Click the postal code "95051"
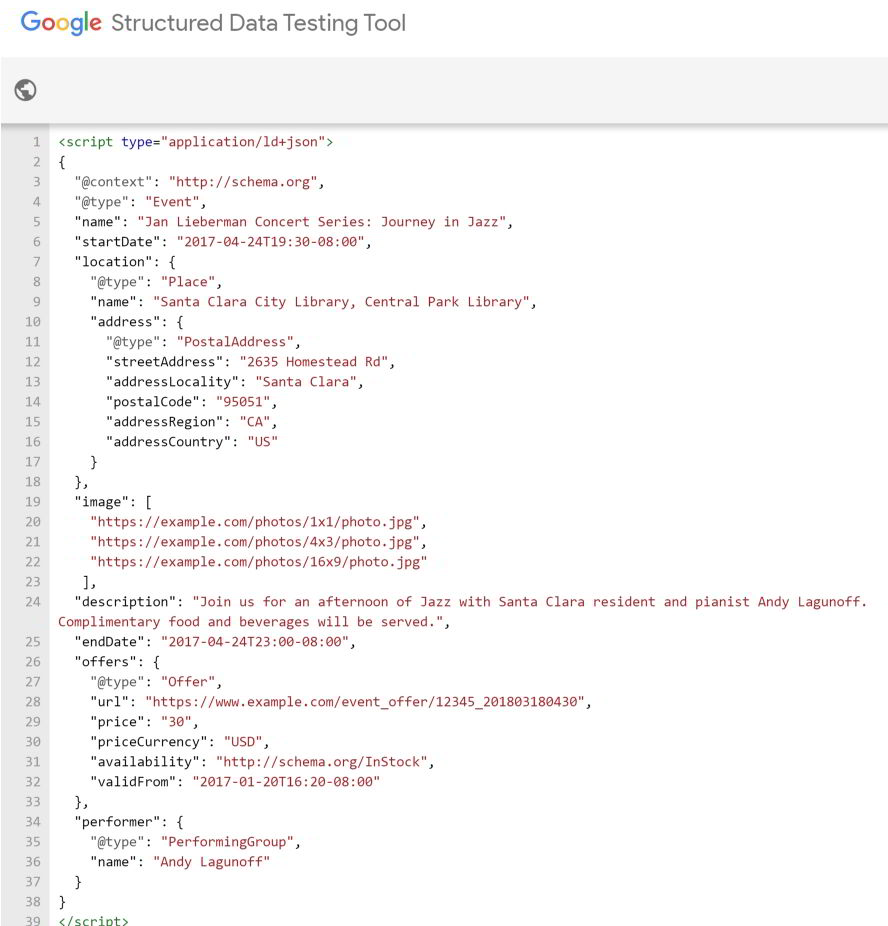Screen dimensions: 888x926 (x=243, y=402)
